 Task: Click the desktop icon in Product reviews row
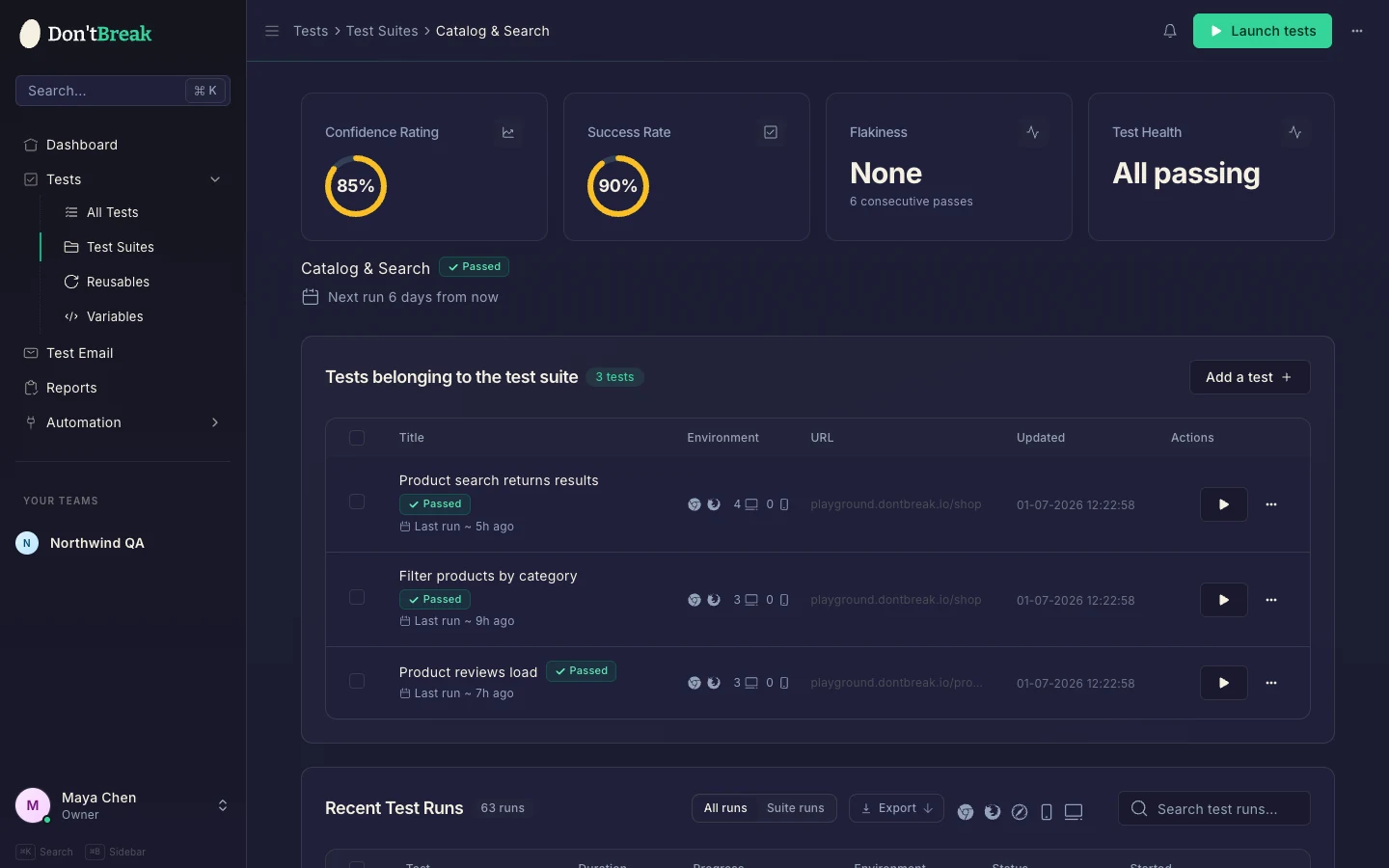(x=751, y=683)
